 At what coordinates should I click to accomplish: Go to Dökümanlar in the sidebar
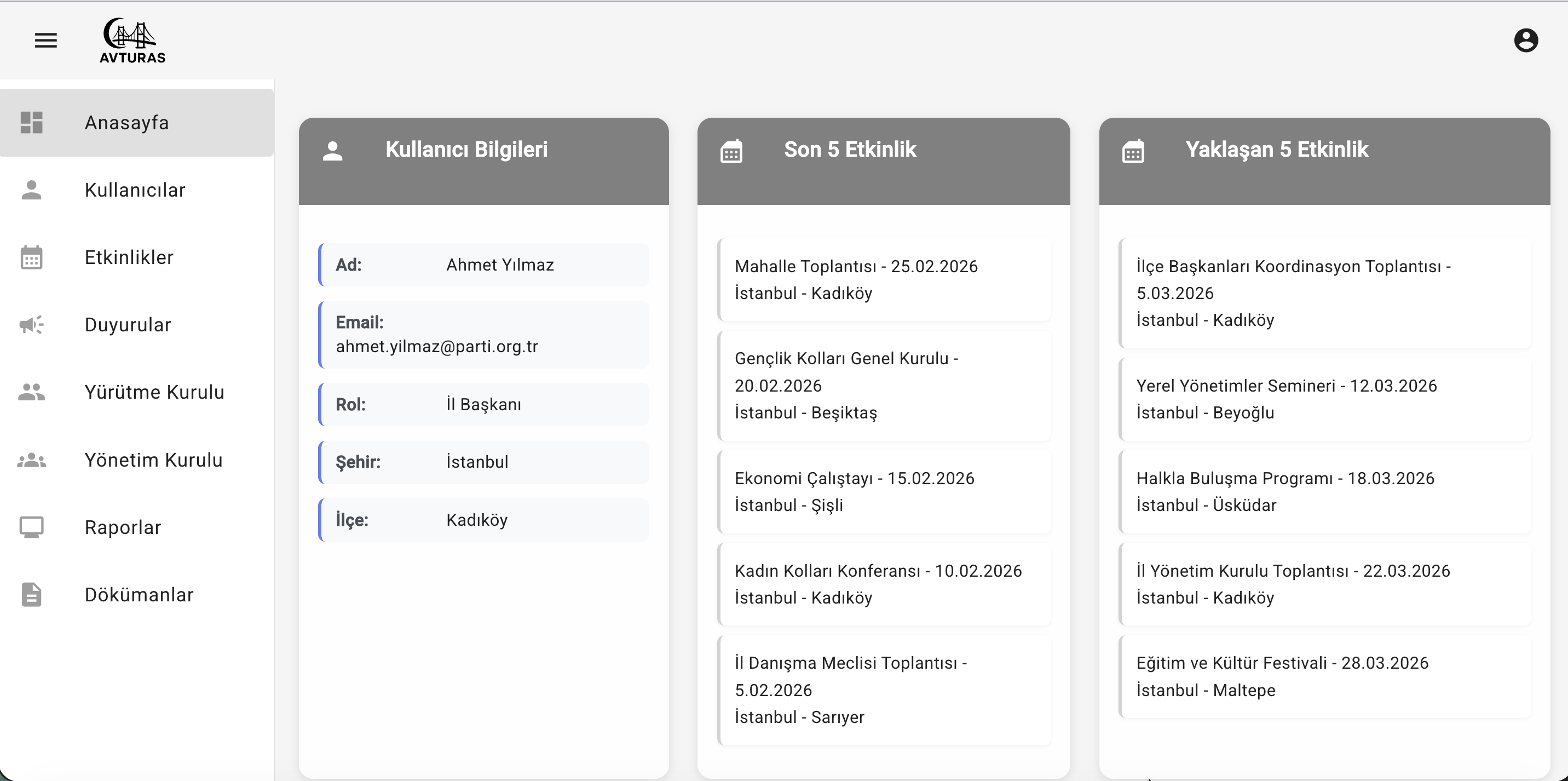point(139,595)
